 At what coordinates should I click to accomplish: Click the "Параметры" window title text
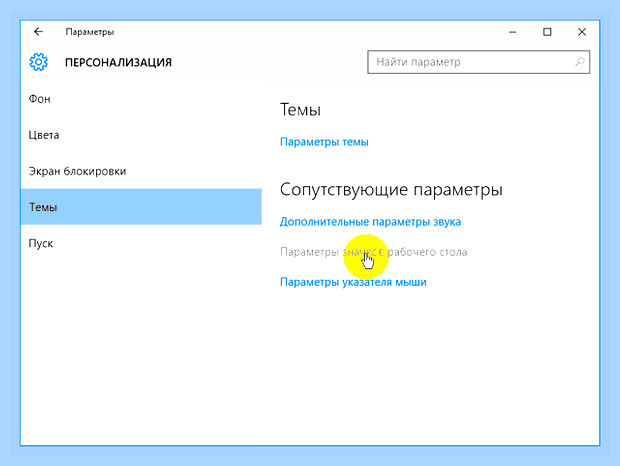[90, 32]
